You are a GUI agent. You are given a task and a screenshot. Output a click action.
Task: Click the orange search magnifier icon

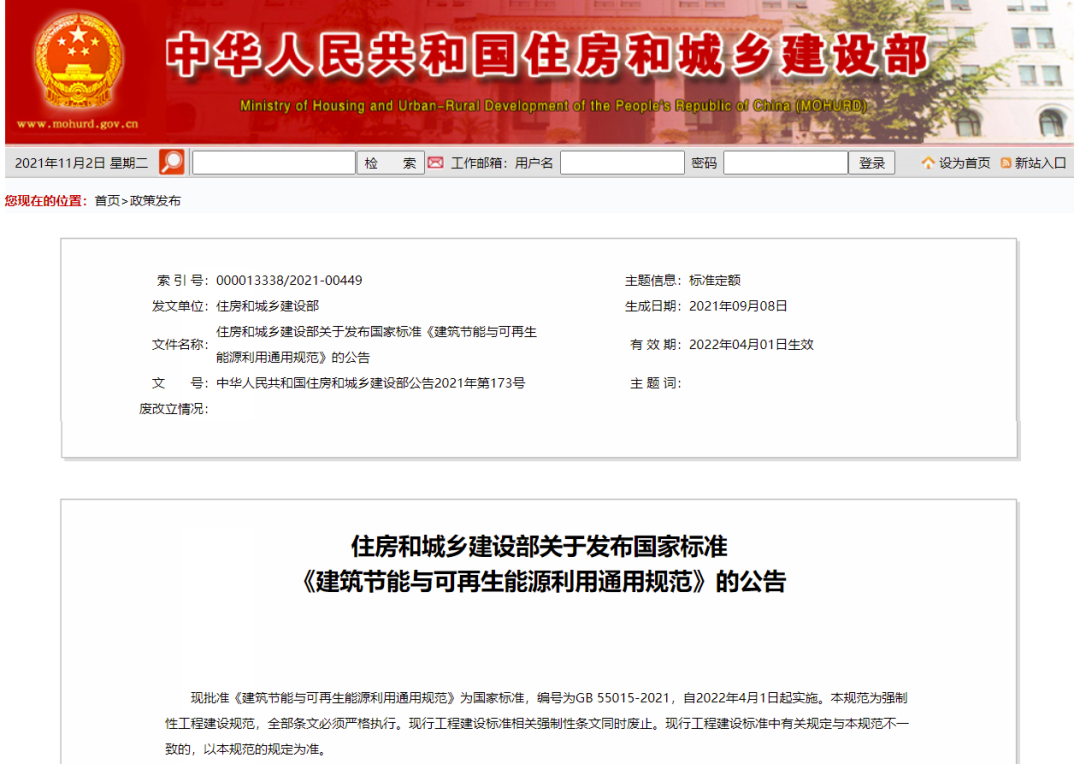170,161
